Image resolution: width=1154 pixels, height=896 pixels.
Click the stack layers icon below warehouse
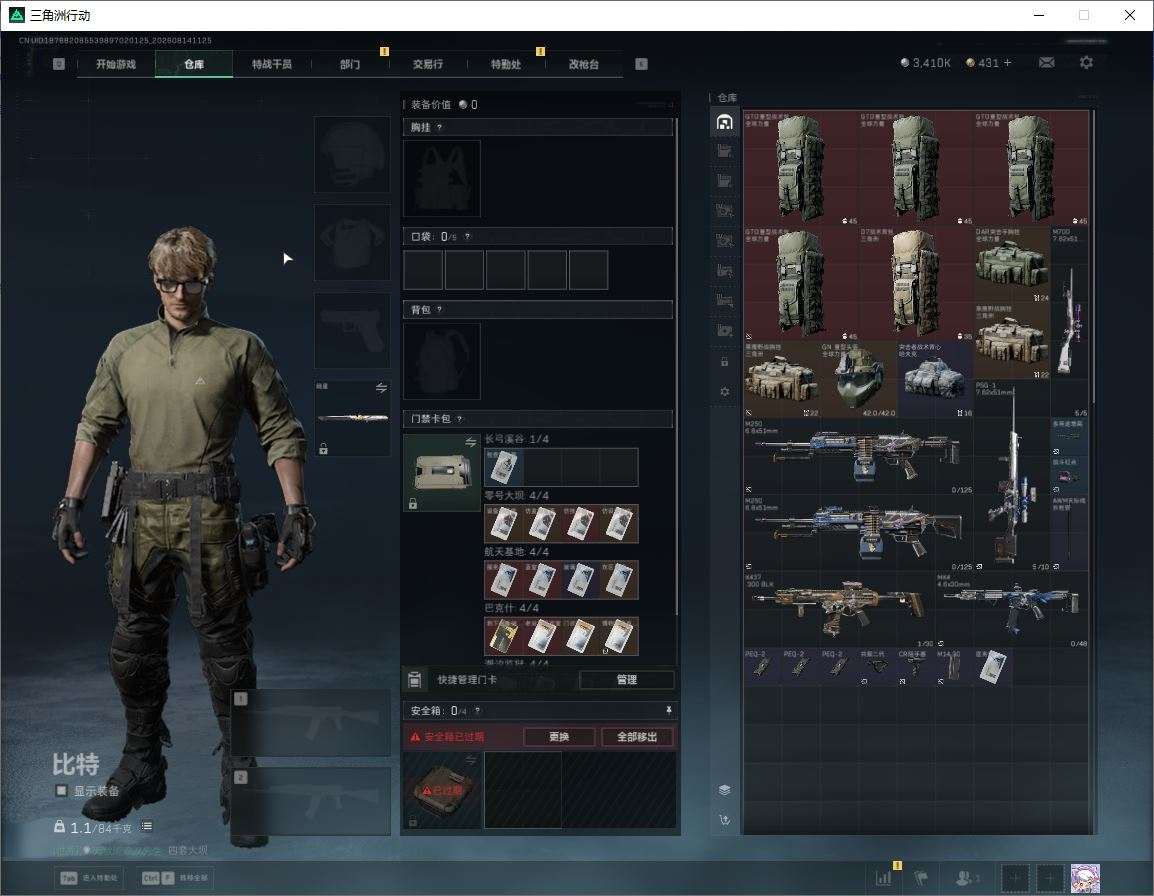tap(724, 789)
